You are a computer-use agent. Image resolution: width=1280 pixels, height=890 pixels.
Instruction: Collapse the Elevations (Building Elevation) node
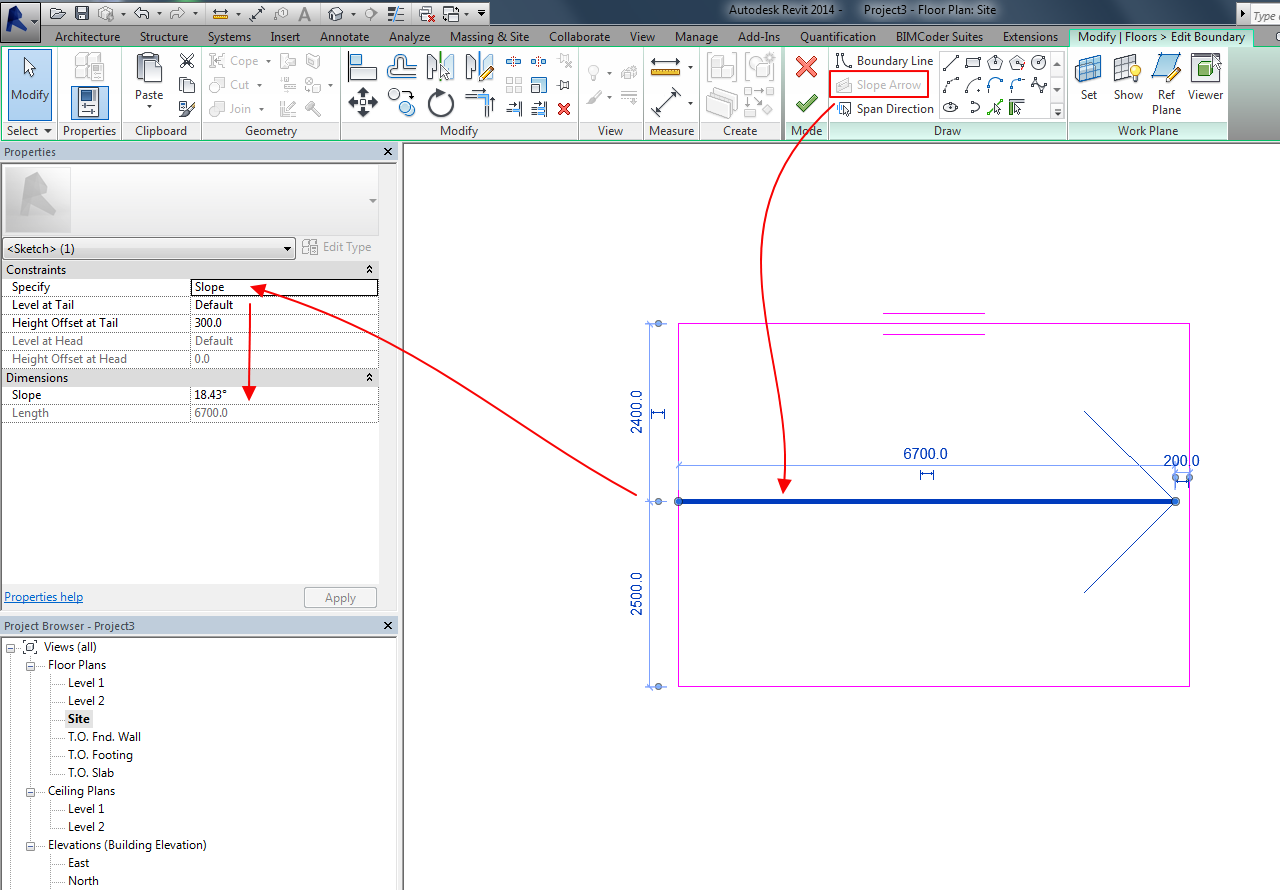click(30, 845)
